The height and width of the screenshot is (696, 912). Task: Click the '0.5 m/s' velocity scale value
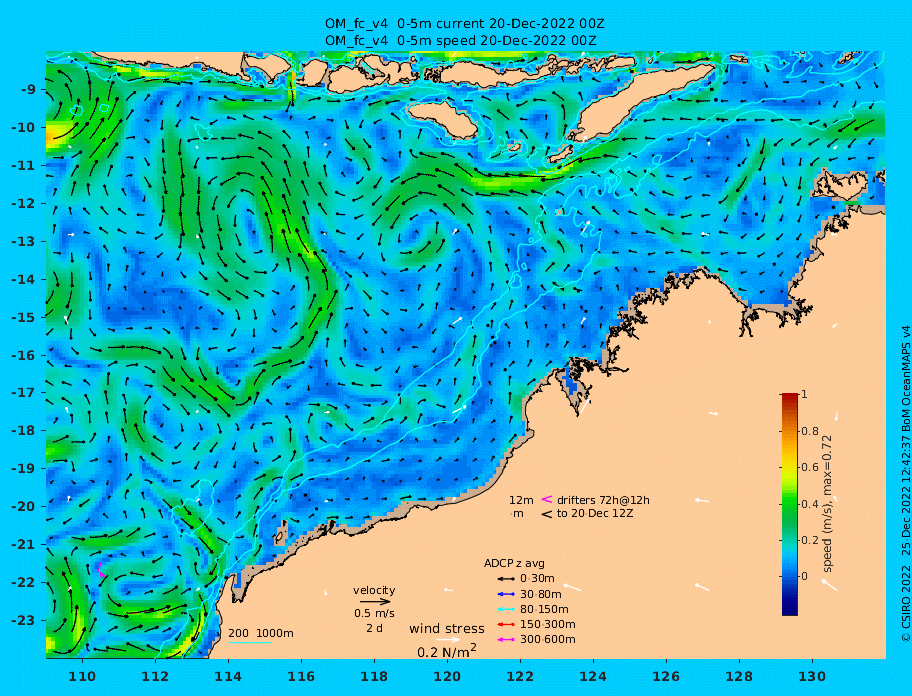pos(374,613)
